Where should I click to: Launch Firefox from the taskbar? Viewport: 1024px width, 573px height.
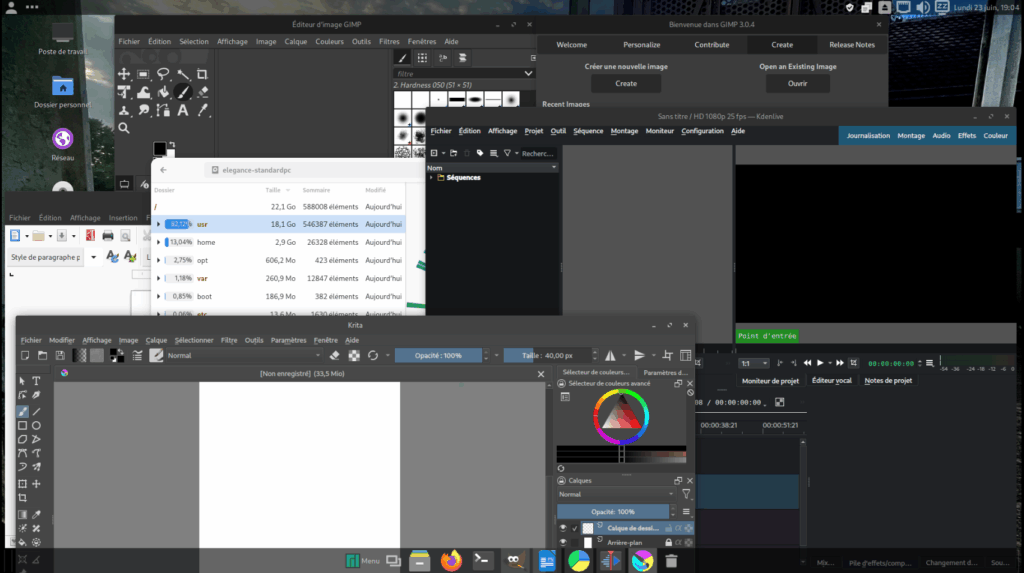click(451, 561)
